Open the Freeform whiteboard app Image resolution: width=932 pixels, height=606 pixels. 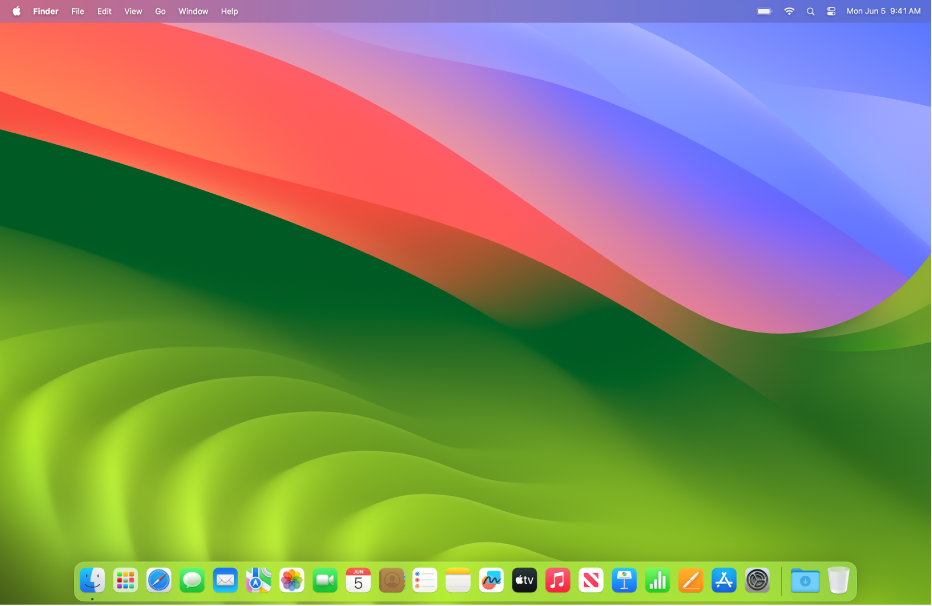(490, 580)
